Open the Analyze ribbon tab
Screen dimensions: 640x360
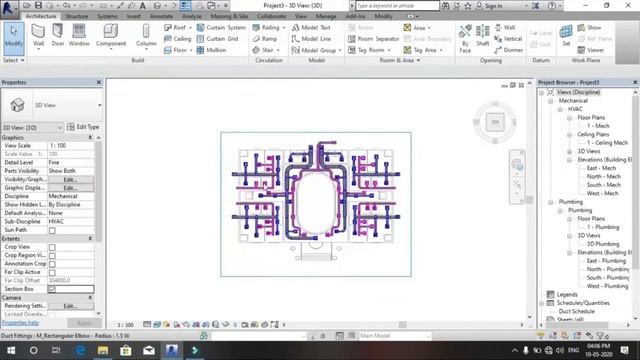tap(192, 16)
